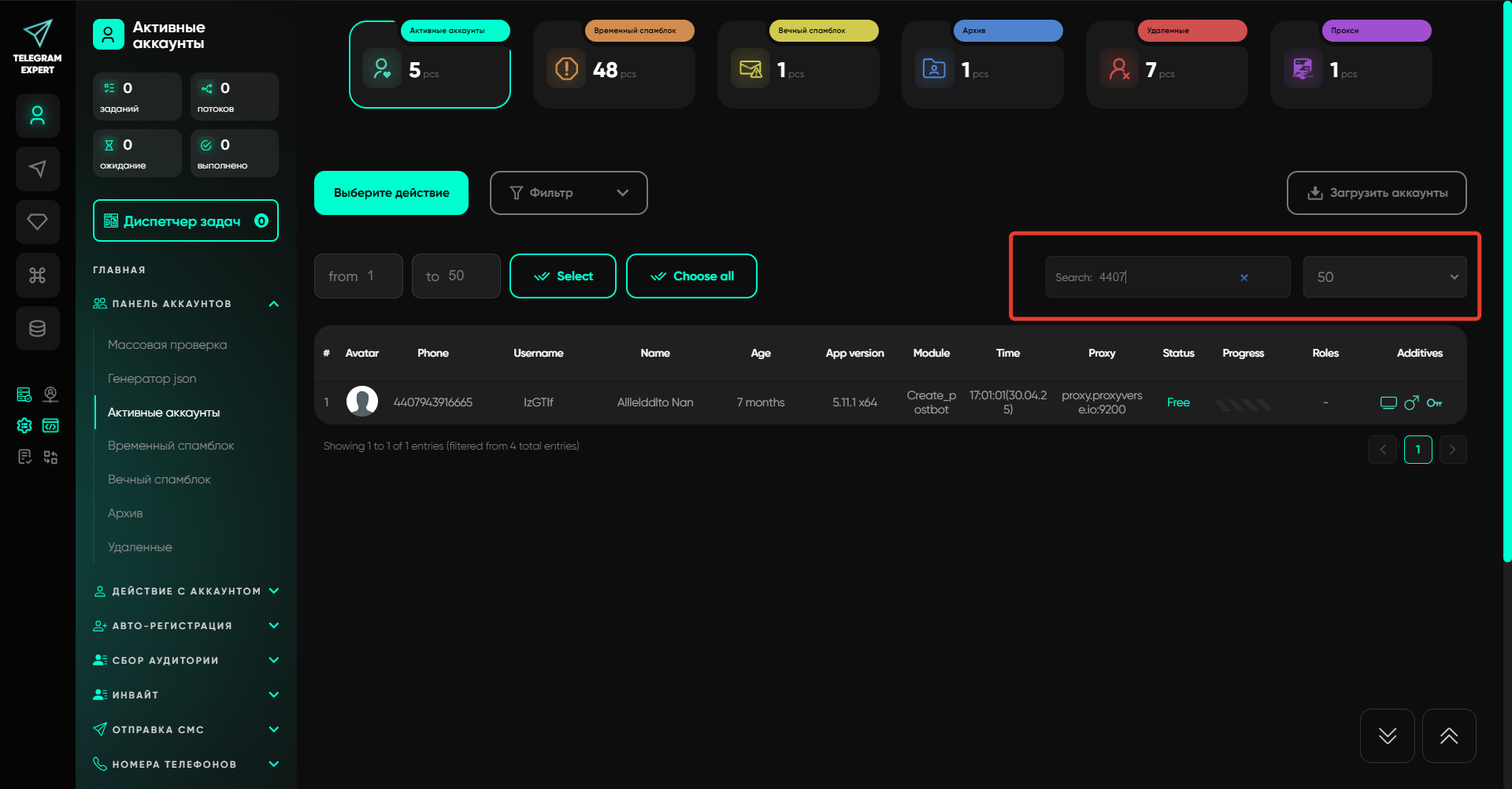Collapse the Панель аккаунтов section
The image size is (1512, 789).
point(273,304)
